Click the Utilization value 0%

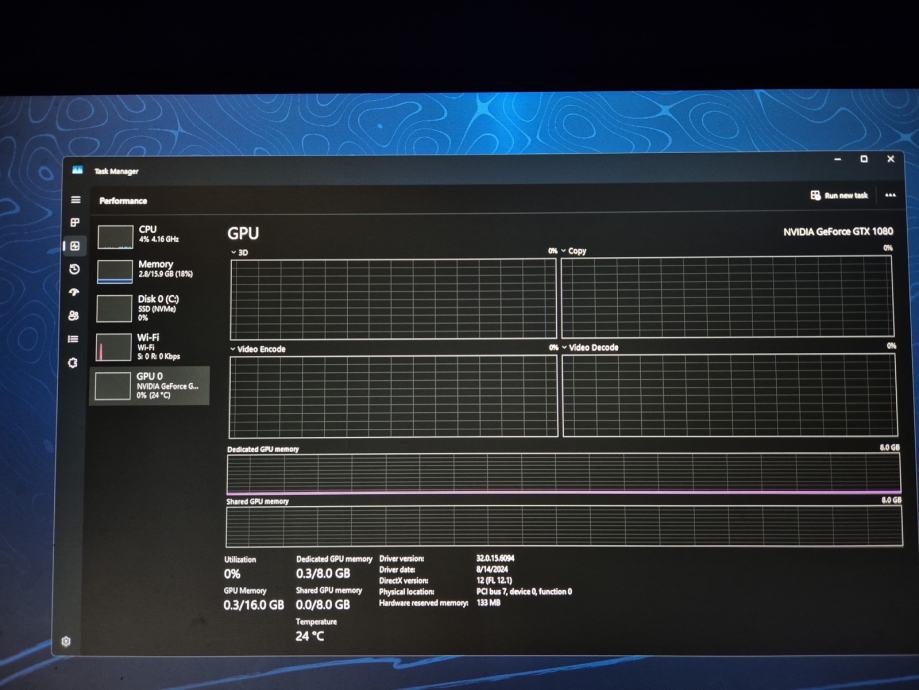coord(232,574)
